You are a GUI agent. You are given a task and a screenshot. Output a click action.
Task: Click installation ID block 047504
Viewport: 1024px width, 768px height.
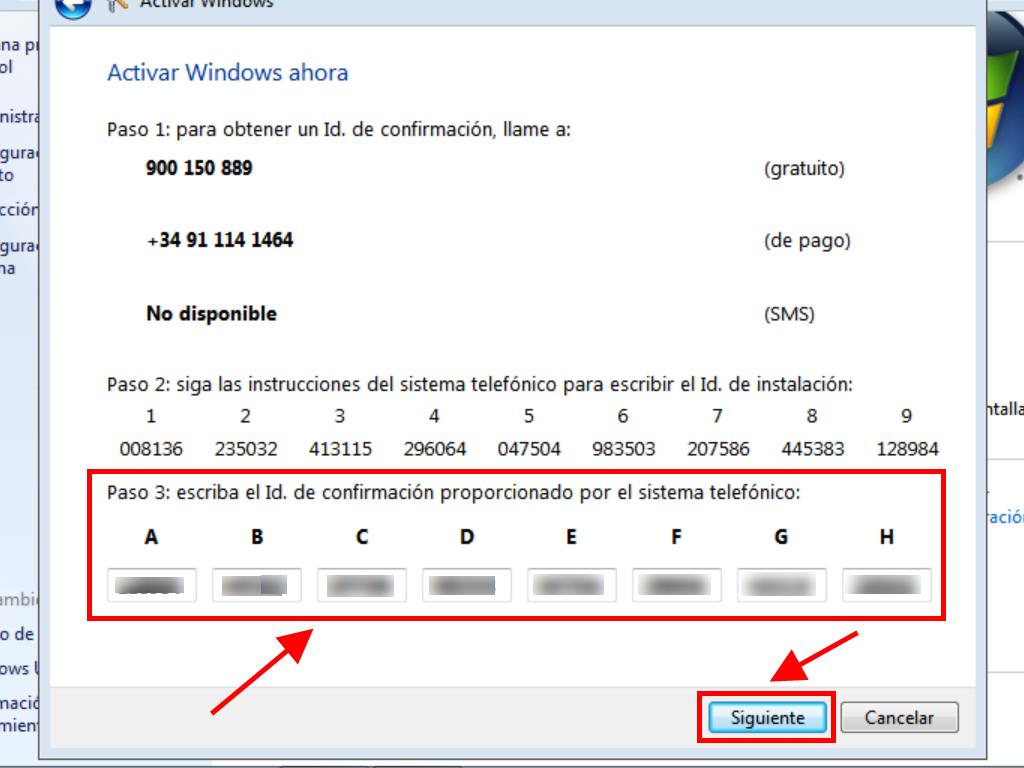[529, 449]
